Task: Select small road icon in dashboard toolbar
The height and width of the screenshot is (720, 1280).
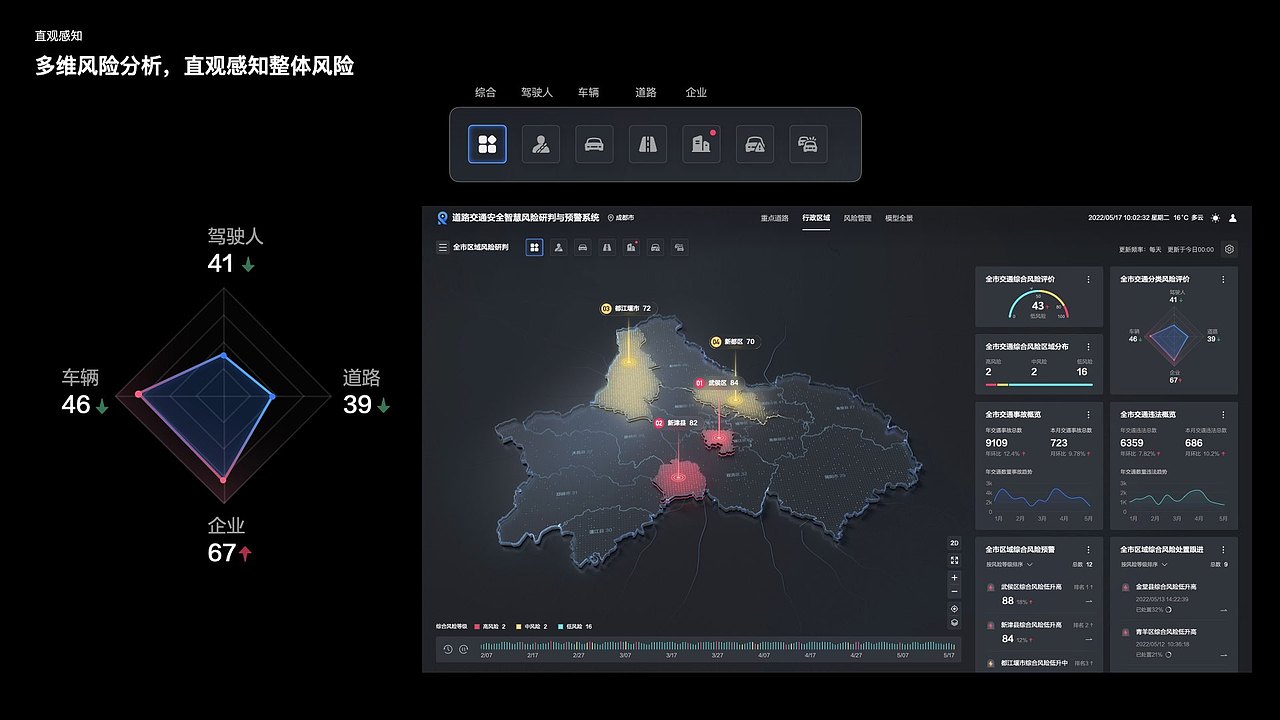Action: point(607,247)
